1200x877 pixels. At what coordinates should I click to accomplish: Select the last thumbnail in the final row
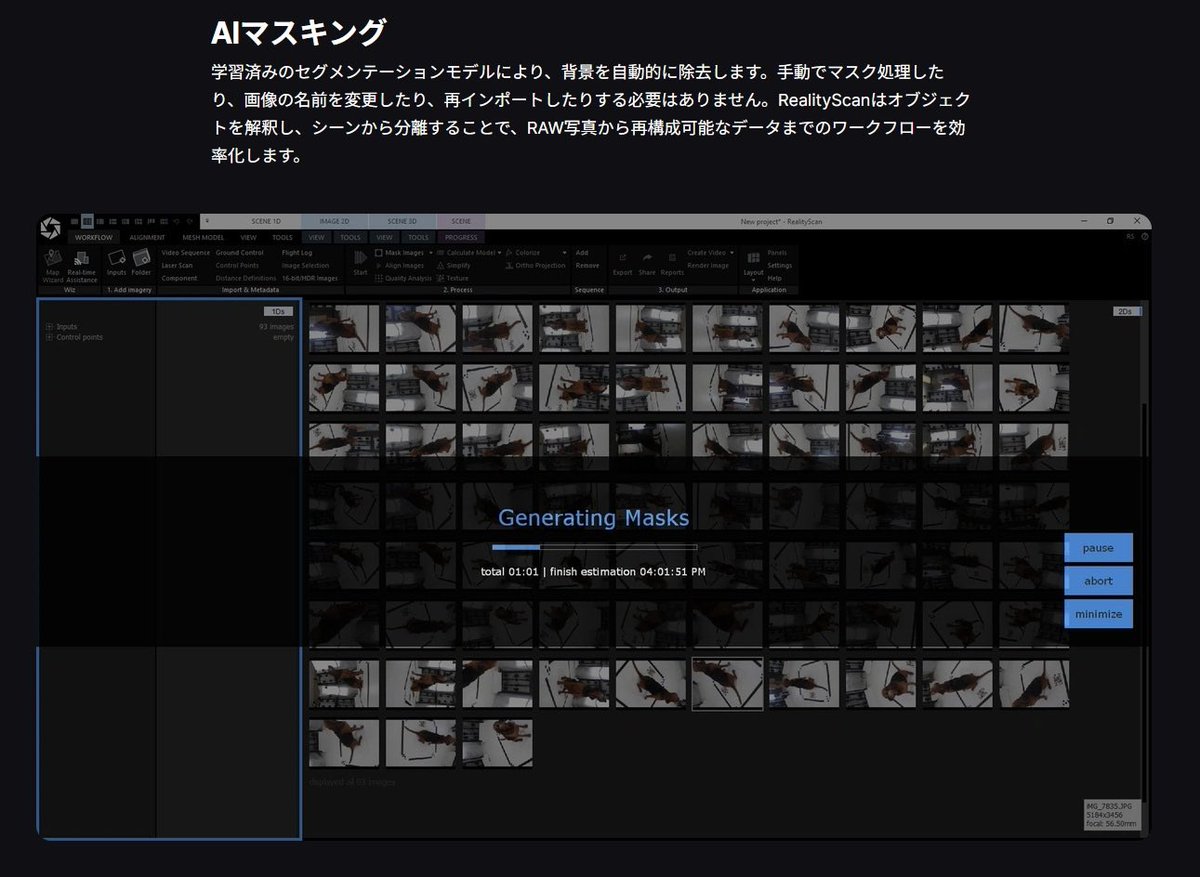coord(497,743)
